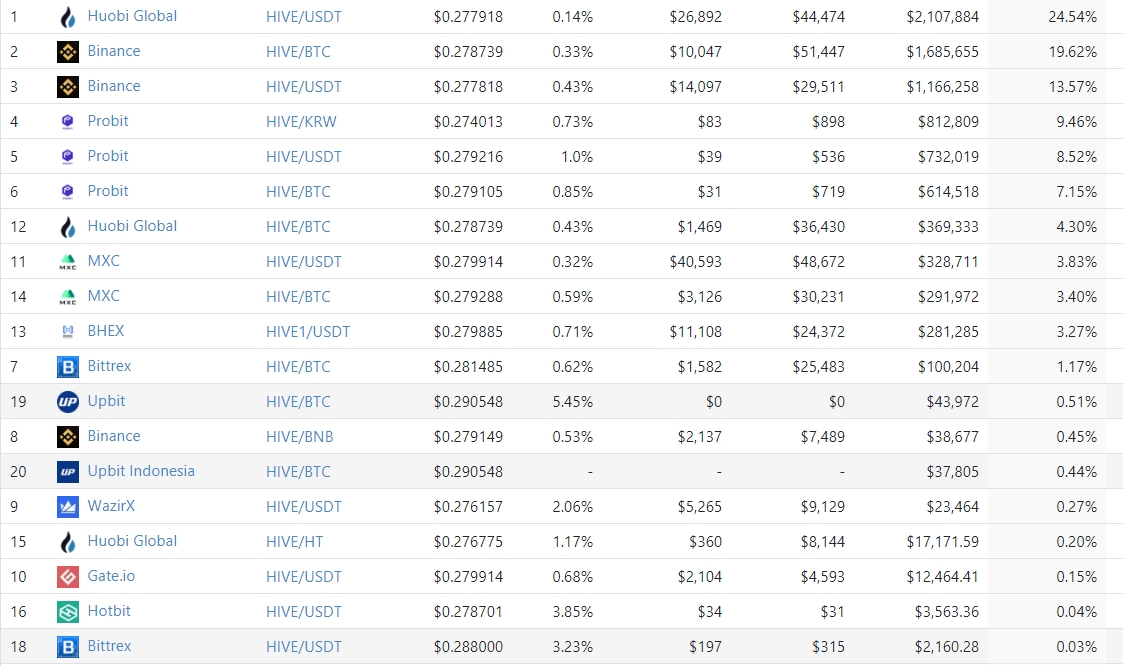This screenshot has width=1123, height=666.
Task: Open the HIVE/KRW trading pair link
Action: click(x=301, y=122)
